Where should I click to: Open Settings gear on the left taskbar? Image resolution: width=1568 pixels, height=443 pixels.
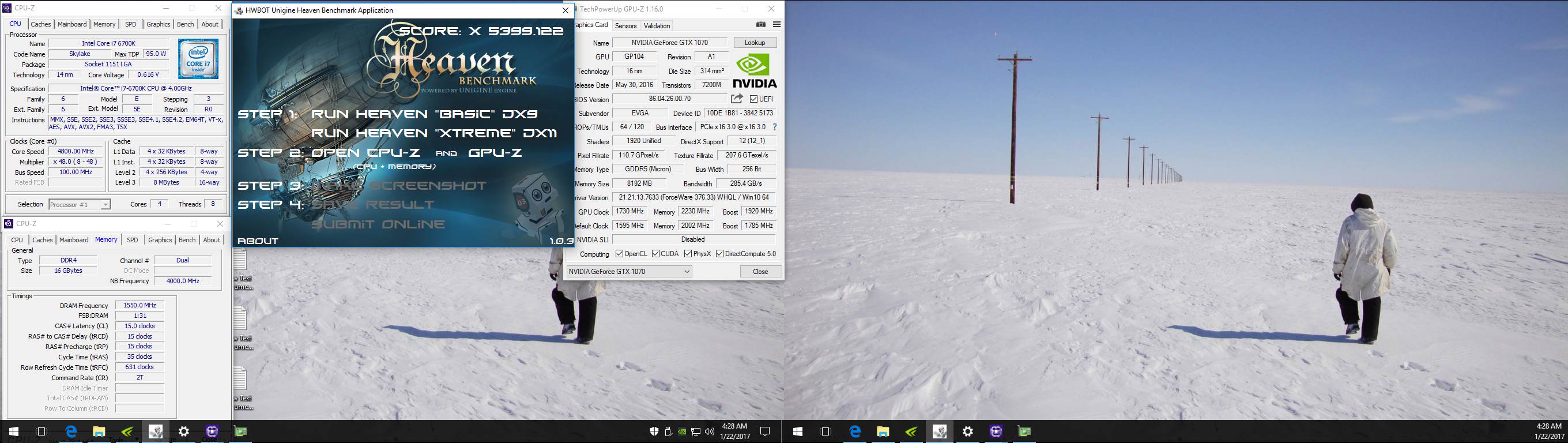tap(184, 431)
